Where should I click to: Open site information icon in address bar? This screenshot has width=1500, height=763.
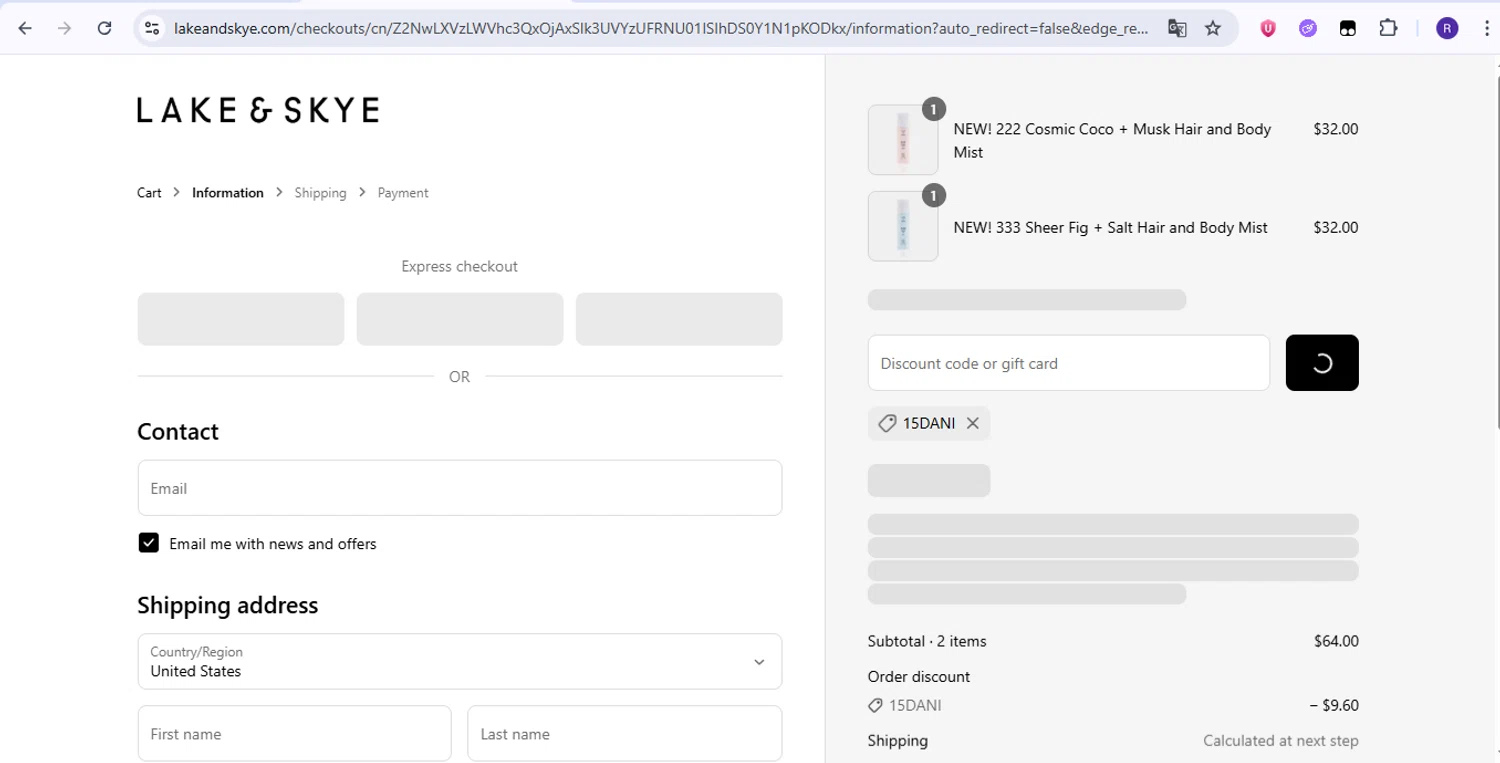pos(152,28)
